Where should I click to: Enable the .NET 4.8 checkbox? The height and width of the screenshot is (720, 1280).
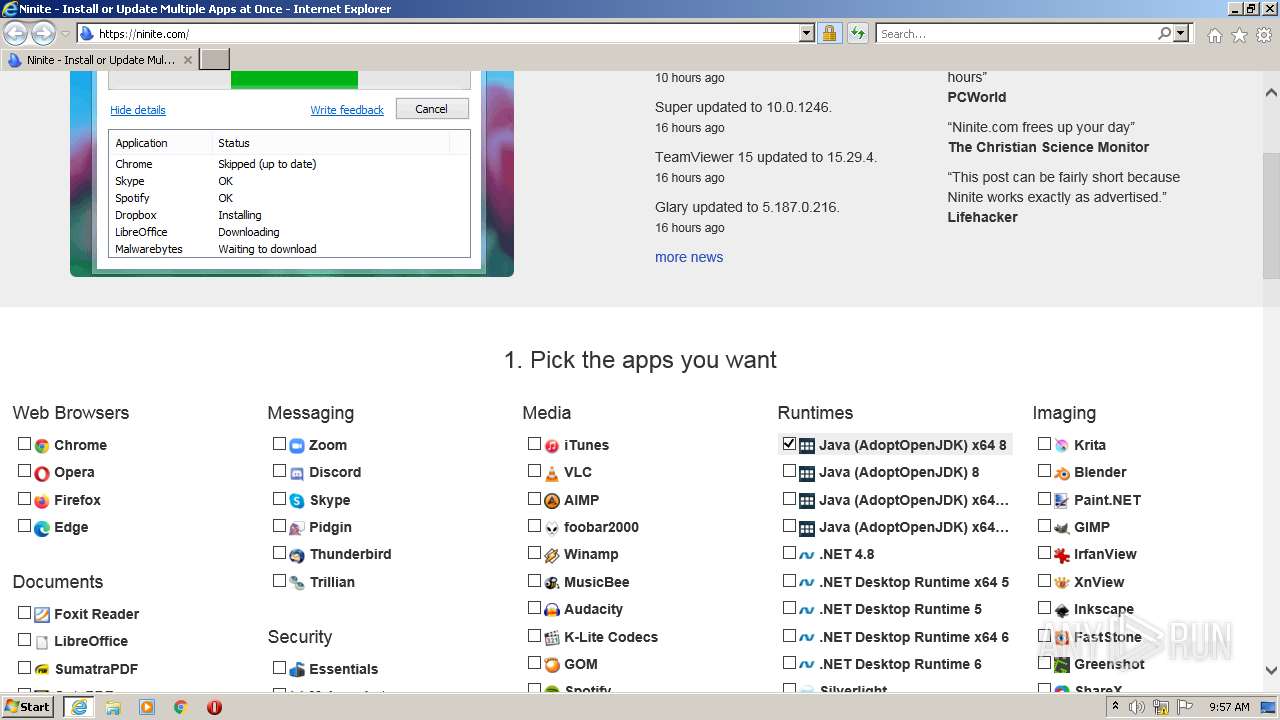[790, 553]
